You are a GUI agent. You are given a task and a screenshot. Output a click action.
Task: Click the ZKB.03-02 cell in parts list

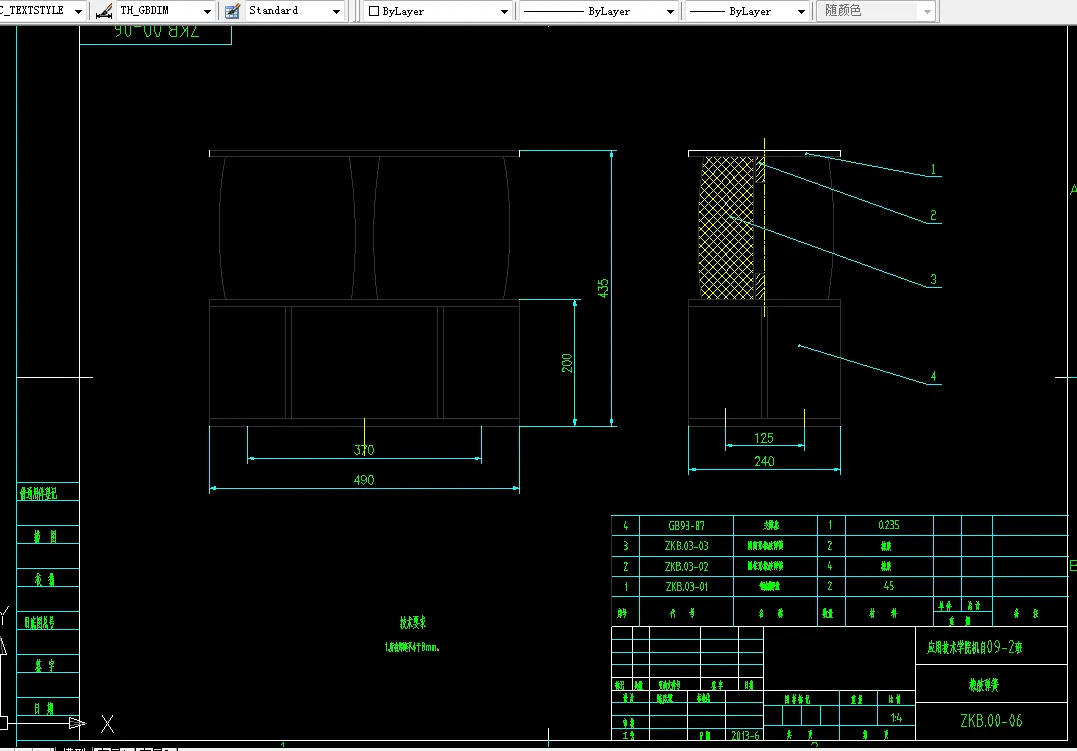pyautogui.click(x=686, y=566)
